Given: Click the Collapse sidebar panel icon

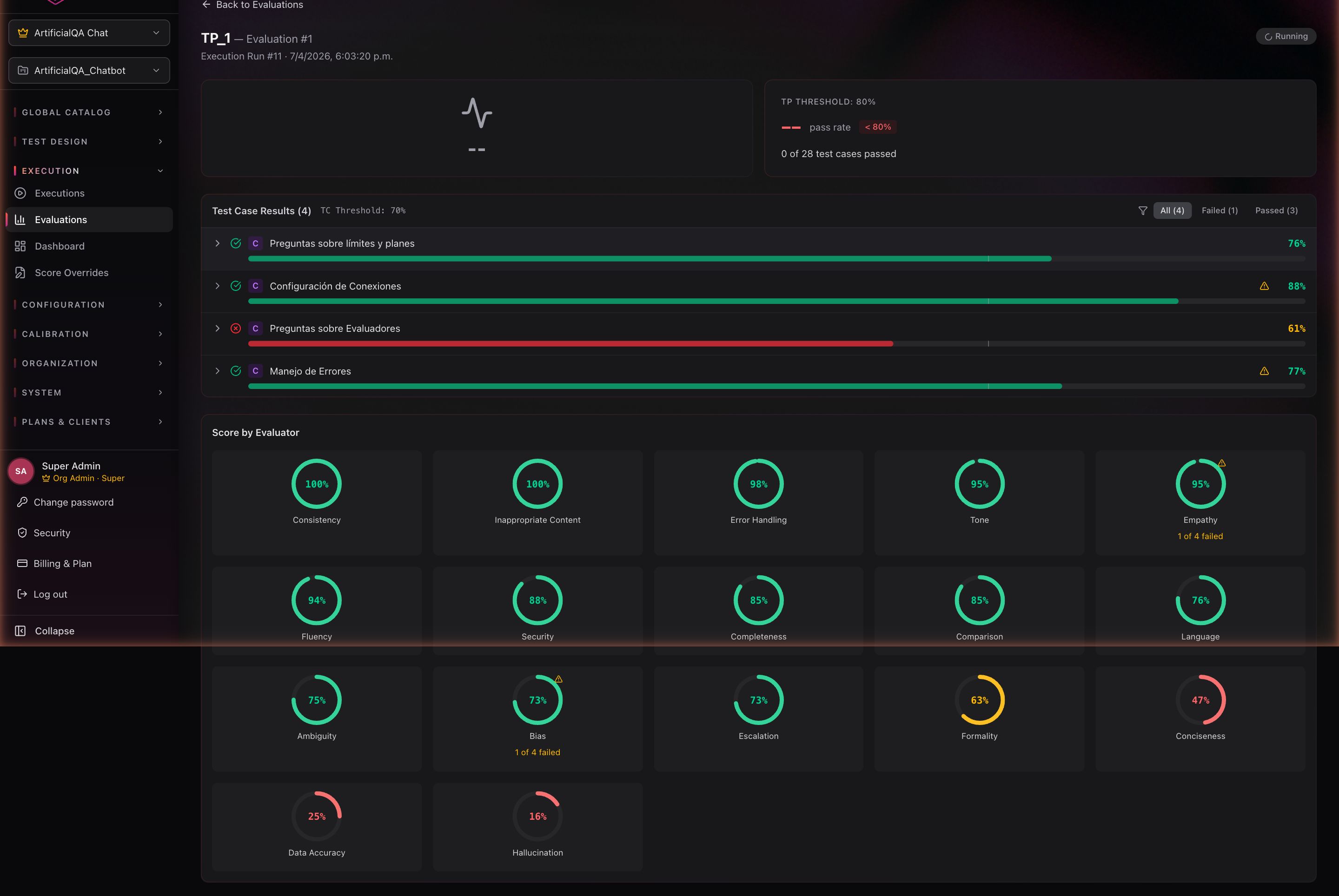Looking at the screenshot, I should pyautogui.click(x=20, y=631).
